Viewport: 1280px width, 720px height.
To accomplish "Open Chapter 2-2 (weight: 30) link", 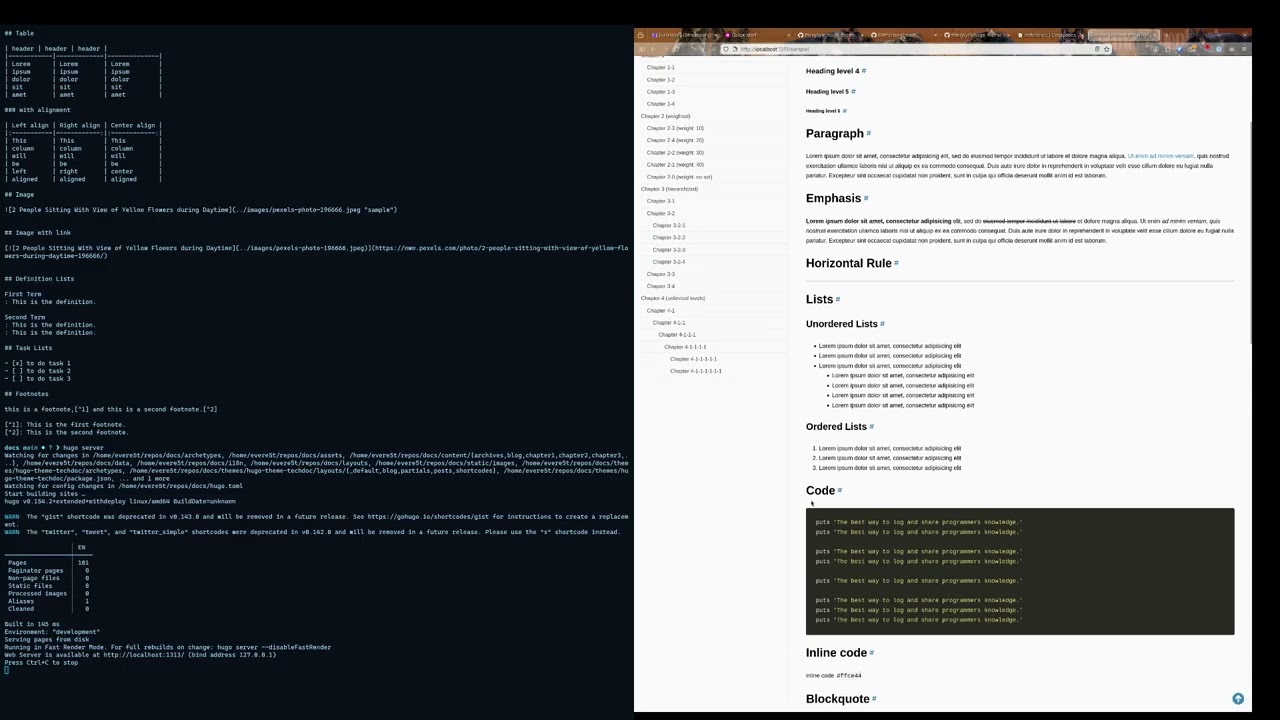I will pyautogui.click(x=675, y=153).
